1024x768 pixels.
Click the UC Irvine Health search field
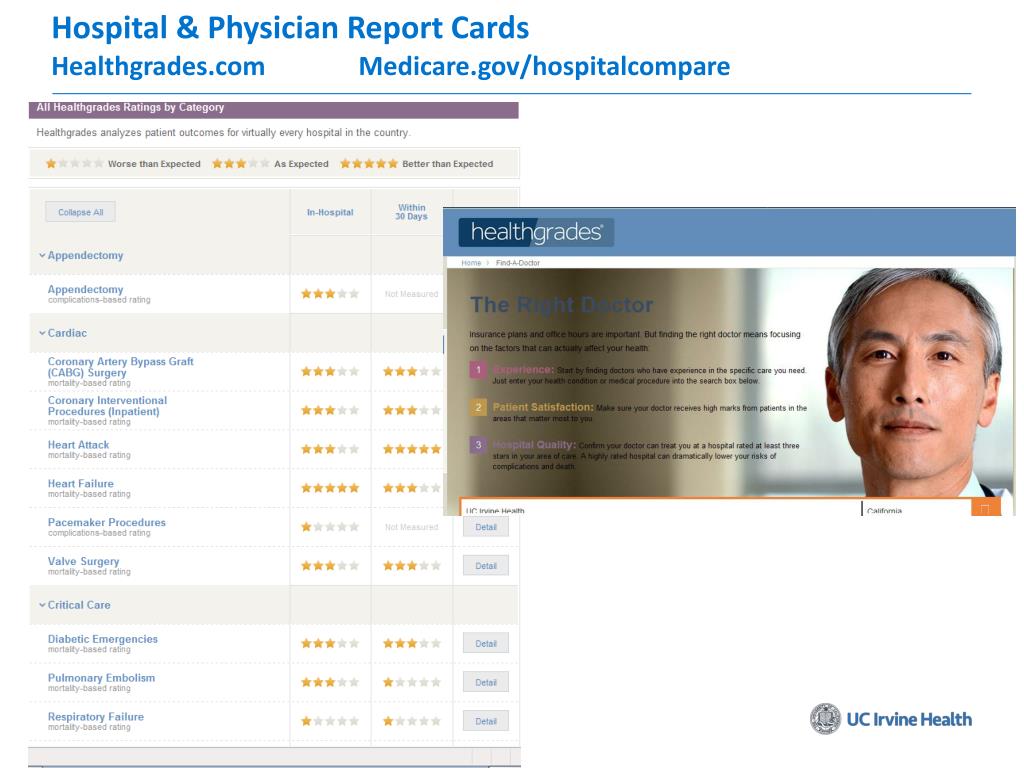[661, 508]
